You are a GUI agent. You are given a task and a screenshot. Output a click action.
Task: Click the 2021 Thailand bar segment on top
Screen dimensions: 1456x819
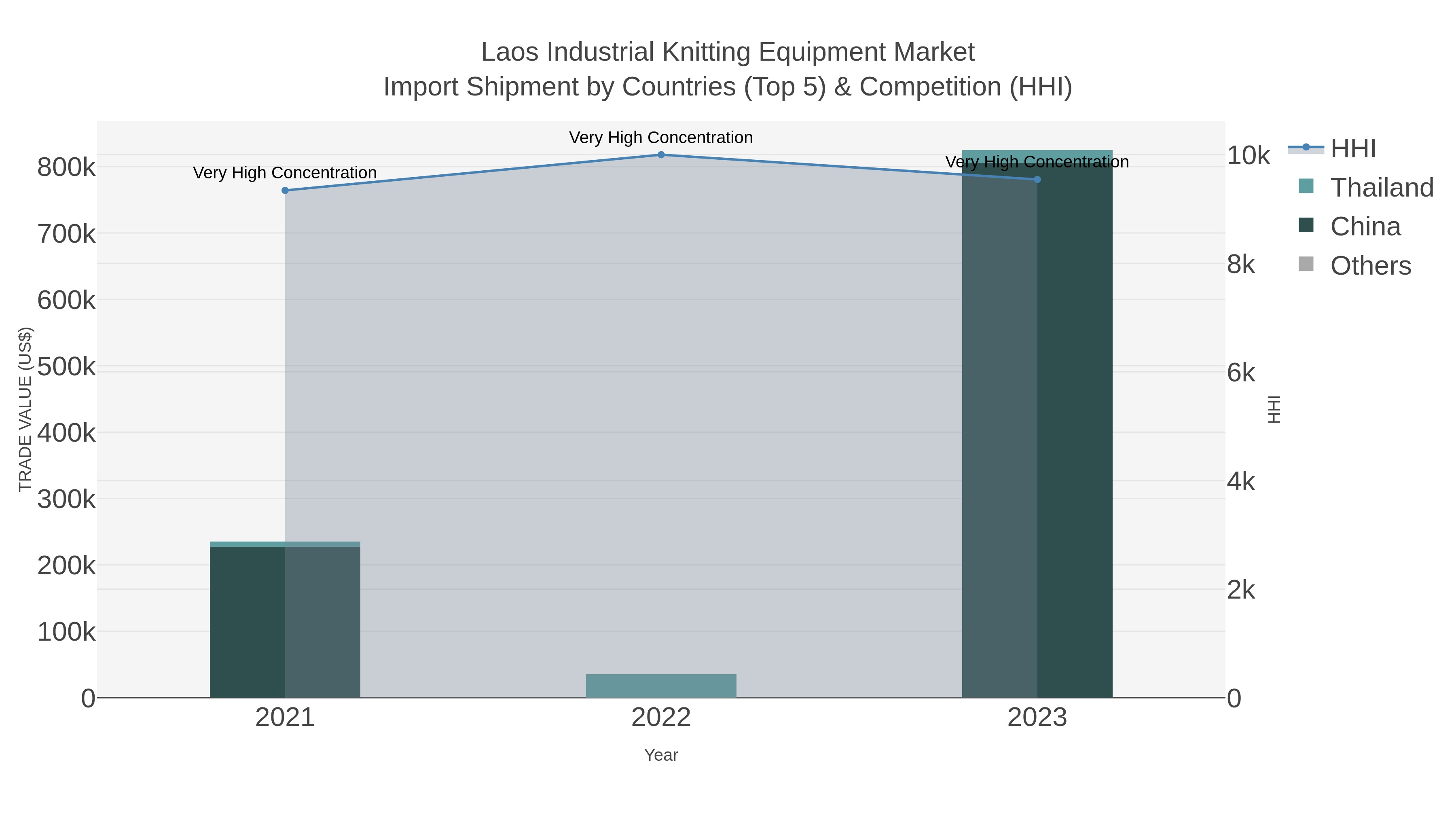[285, 544]
